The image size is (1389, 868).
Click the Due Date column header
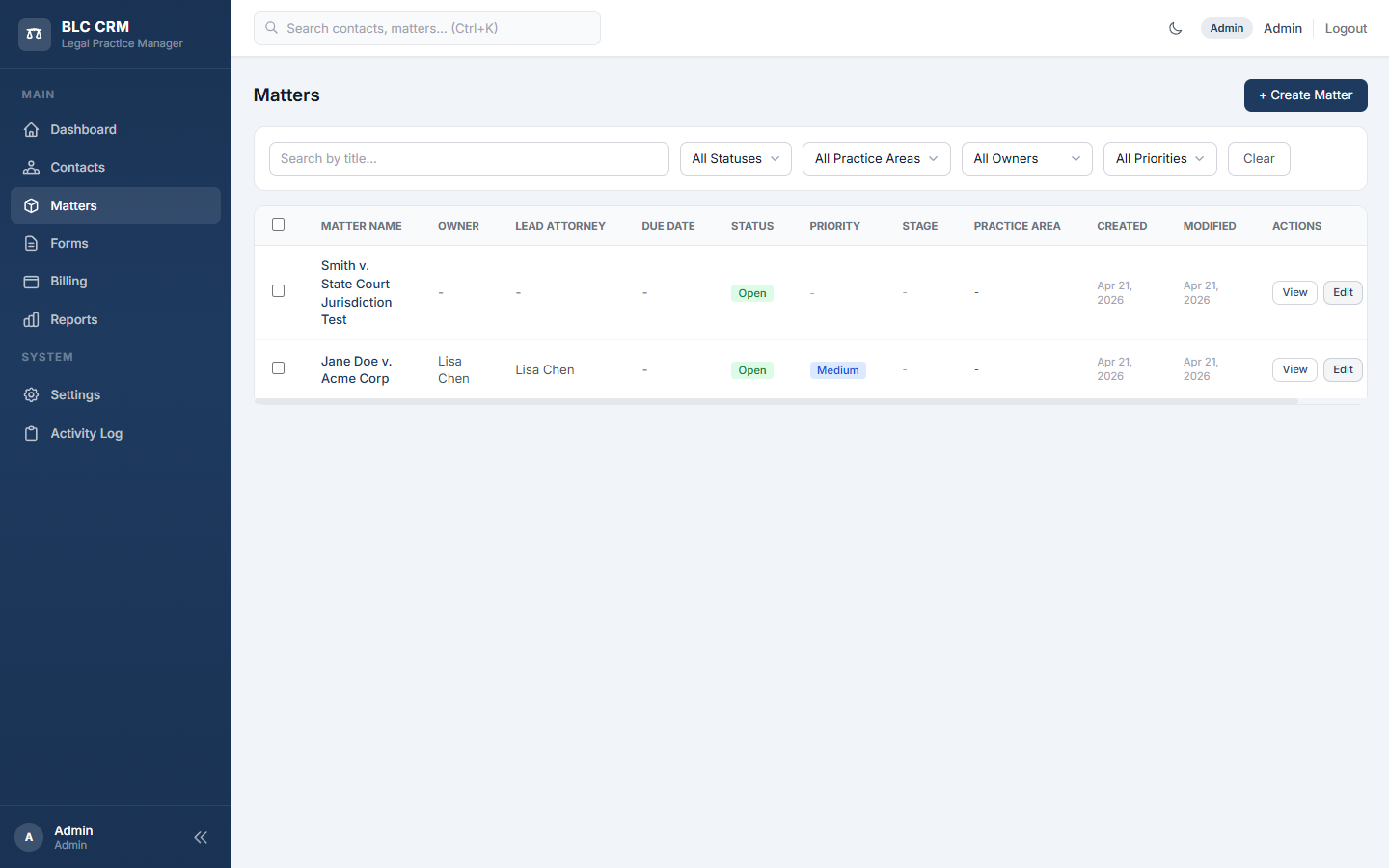[668, 226]
